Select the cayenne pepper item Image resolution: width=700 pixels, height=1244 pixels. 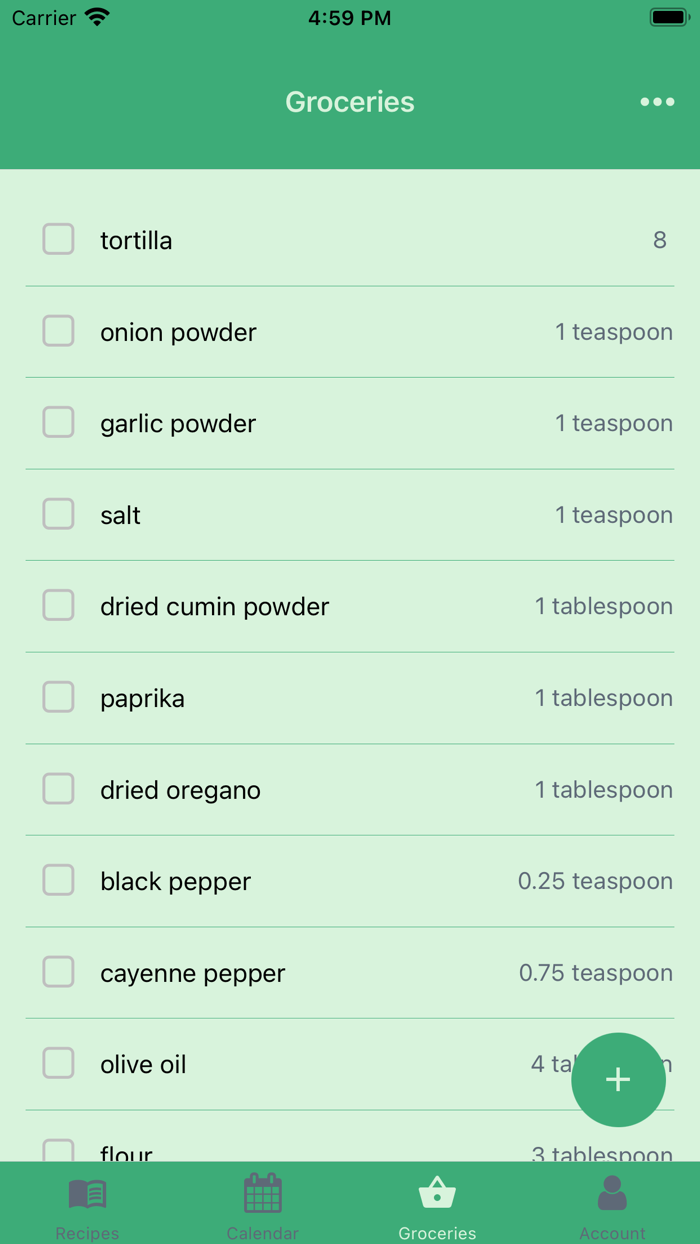pos(350,972)
